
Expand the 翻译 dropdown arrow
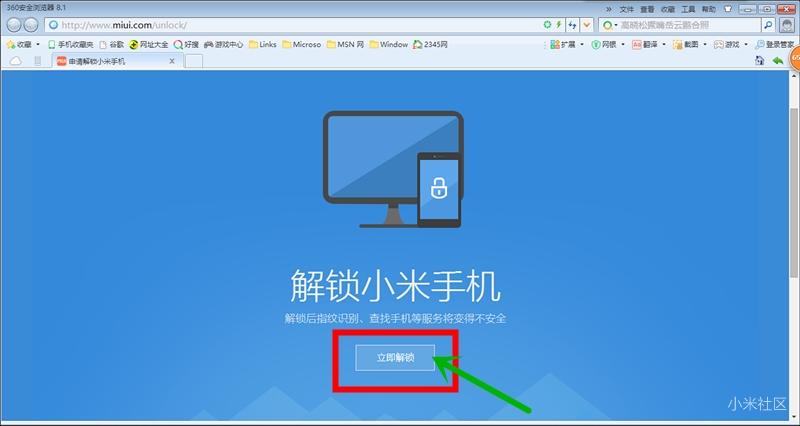tap(664, 45)
